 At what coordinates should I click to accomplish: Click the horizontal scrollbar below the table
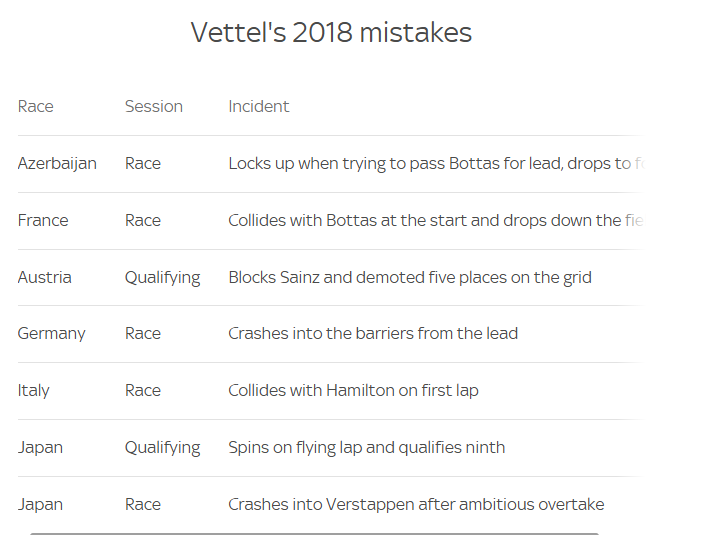(314, 534)
